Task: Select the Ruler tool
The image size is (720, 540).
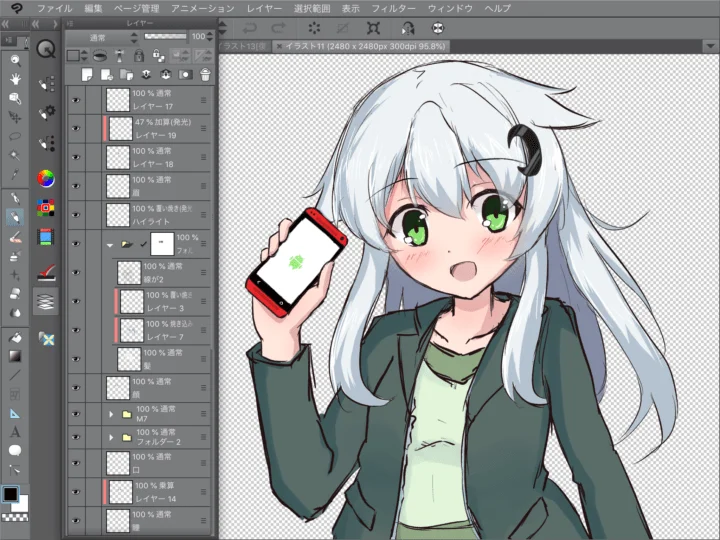Action: (x=16, y=412)
